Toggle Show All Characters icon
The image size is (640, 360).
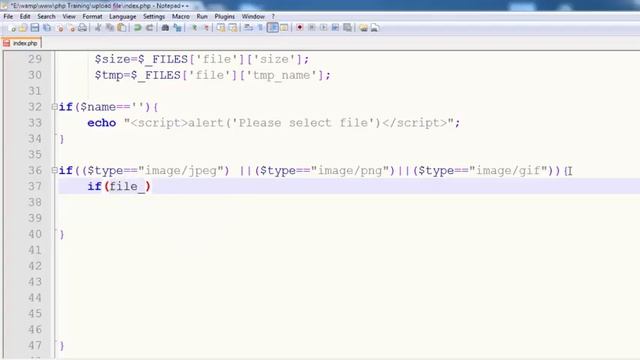(260, 28)
